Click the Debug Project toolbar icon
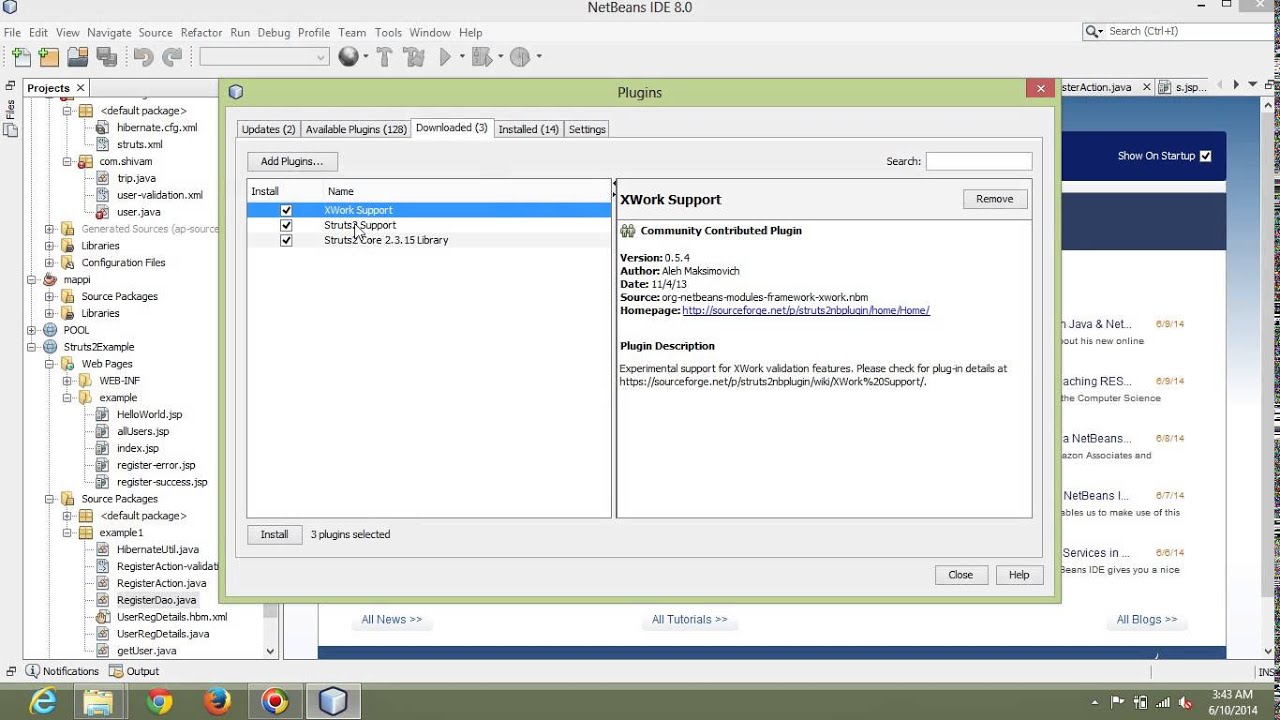The width and height of the screenshot is (1280, 720). (x=481, y=57)
